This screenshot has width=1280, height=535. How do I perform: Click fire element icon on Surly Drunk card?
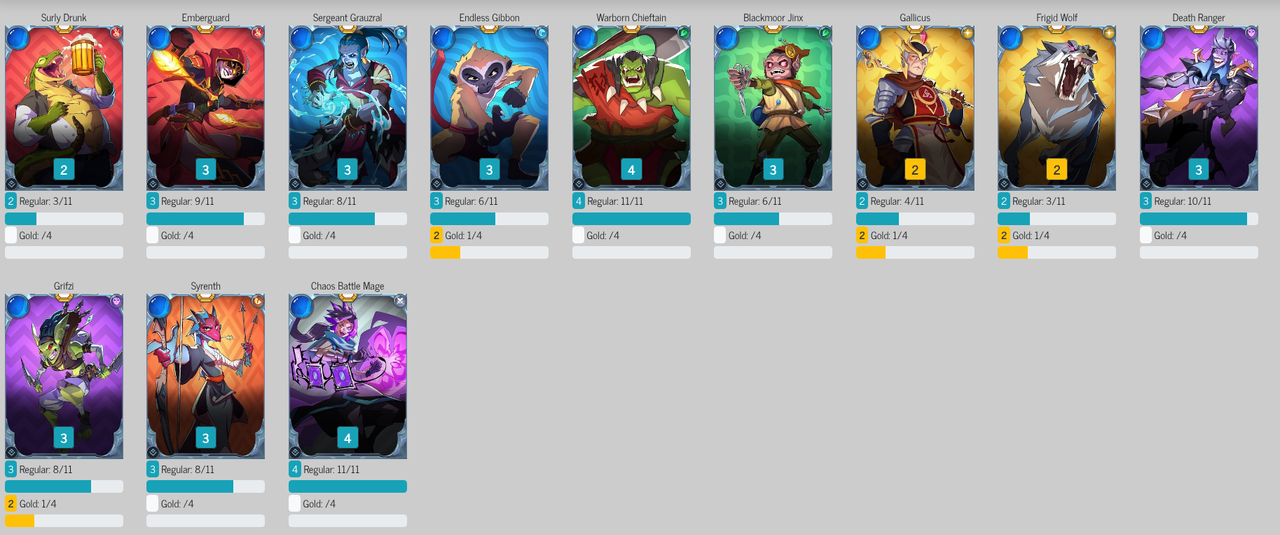pyautogui.click(x=116, y=32)
